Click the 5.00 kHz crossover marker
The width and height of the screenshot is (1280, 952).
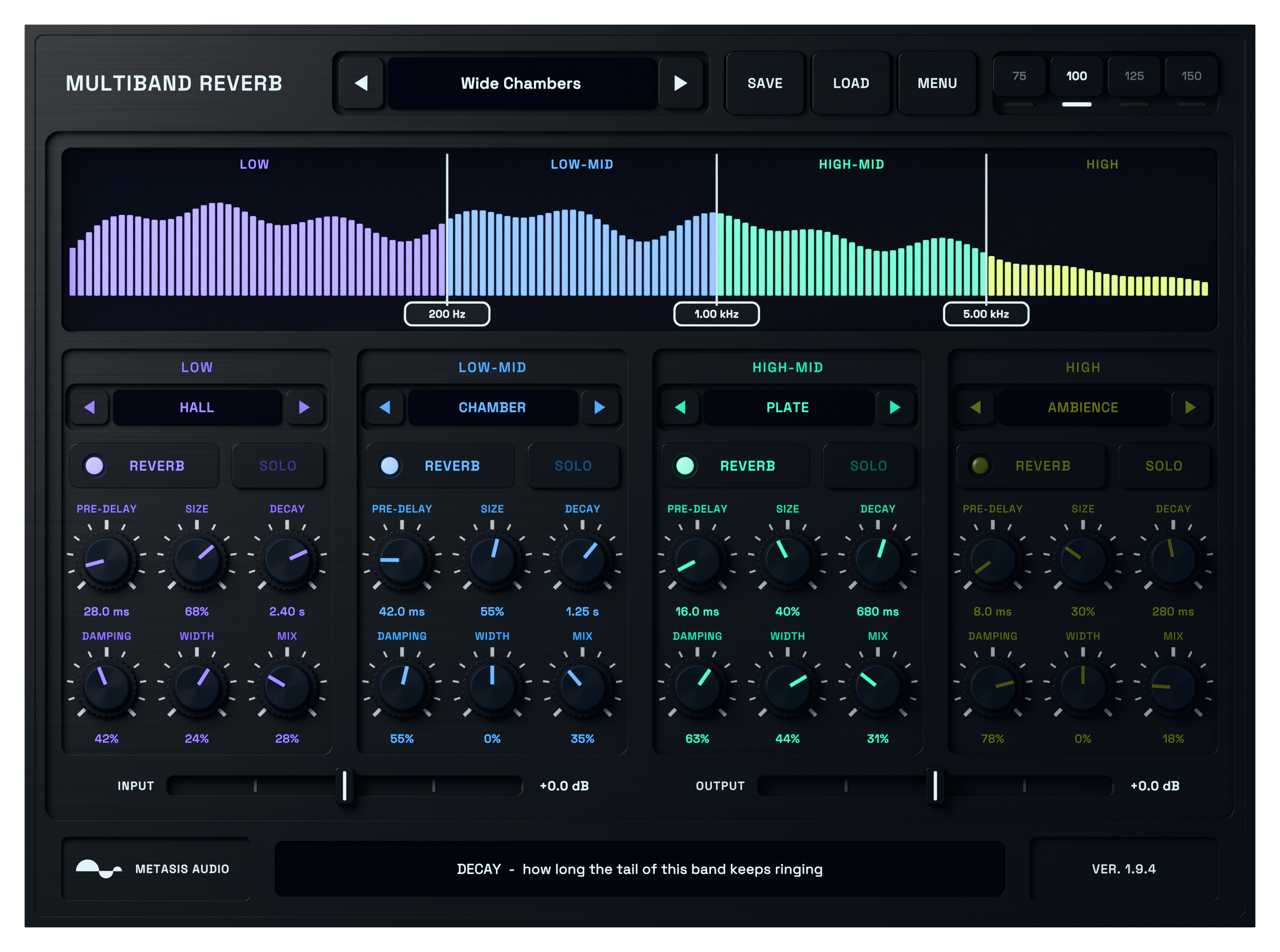click(986, 314)
